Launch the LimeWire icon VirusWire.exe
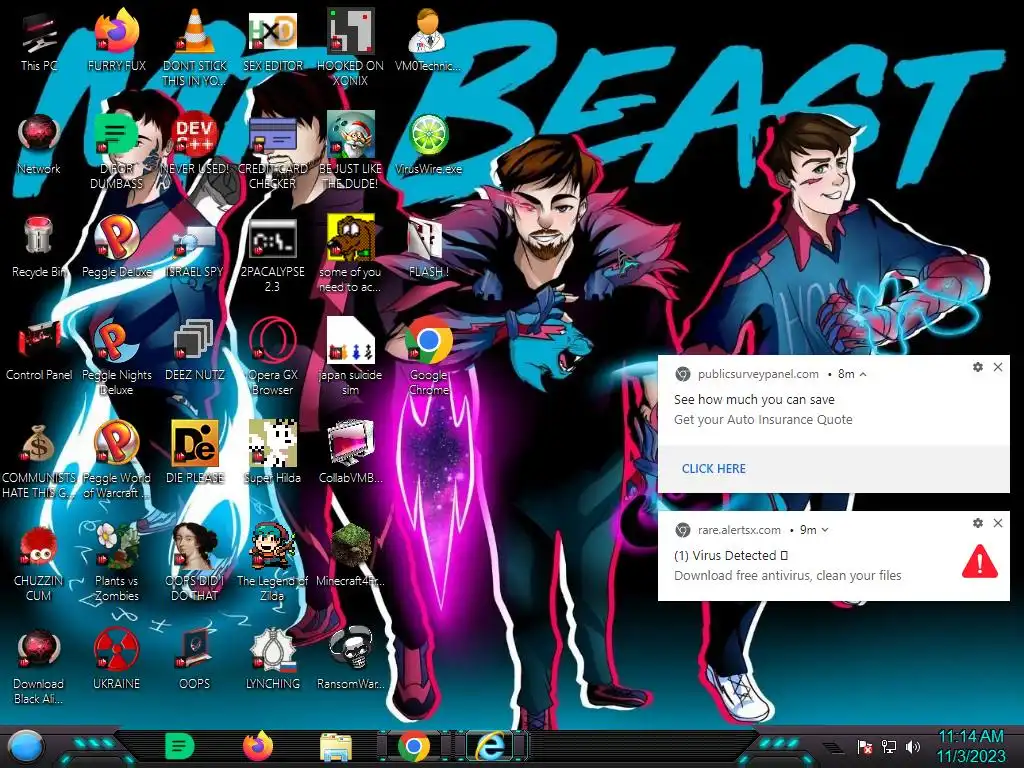1024x768 pixels. (428, 144)
